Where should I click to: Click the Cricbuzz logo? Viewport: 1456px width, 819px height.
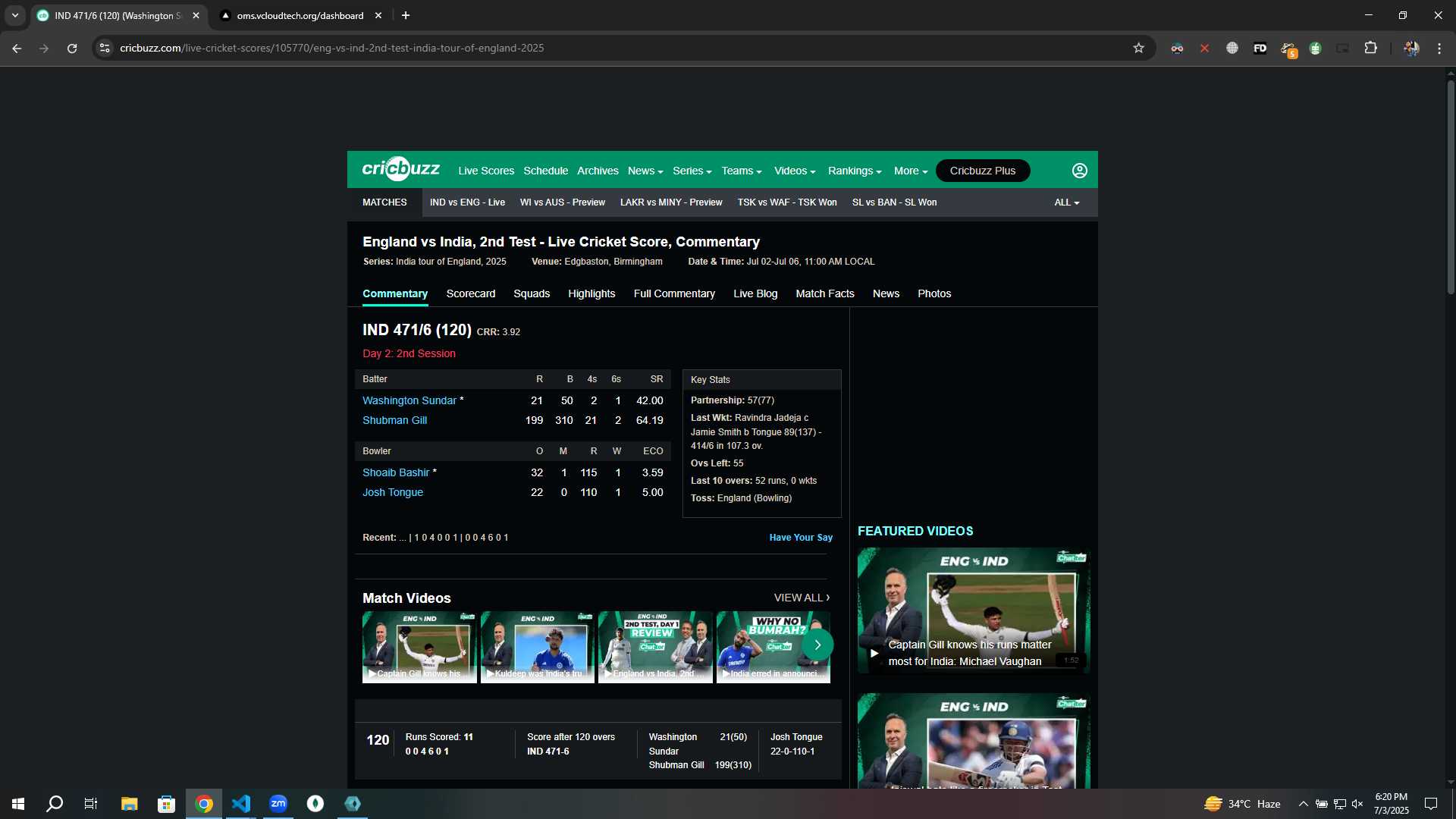(x=400, y=169)
